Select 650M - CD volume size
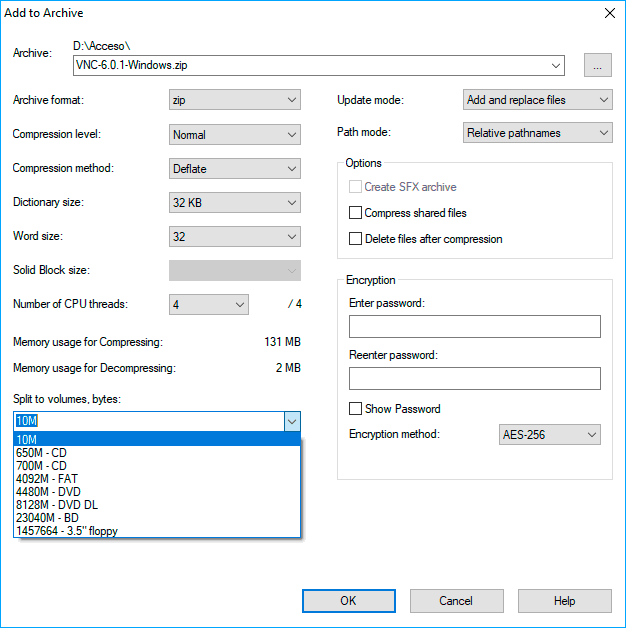The image size is (626, 628). pos(42,453)
